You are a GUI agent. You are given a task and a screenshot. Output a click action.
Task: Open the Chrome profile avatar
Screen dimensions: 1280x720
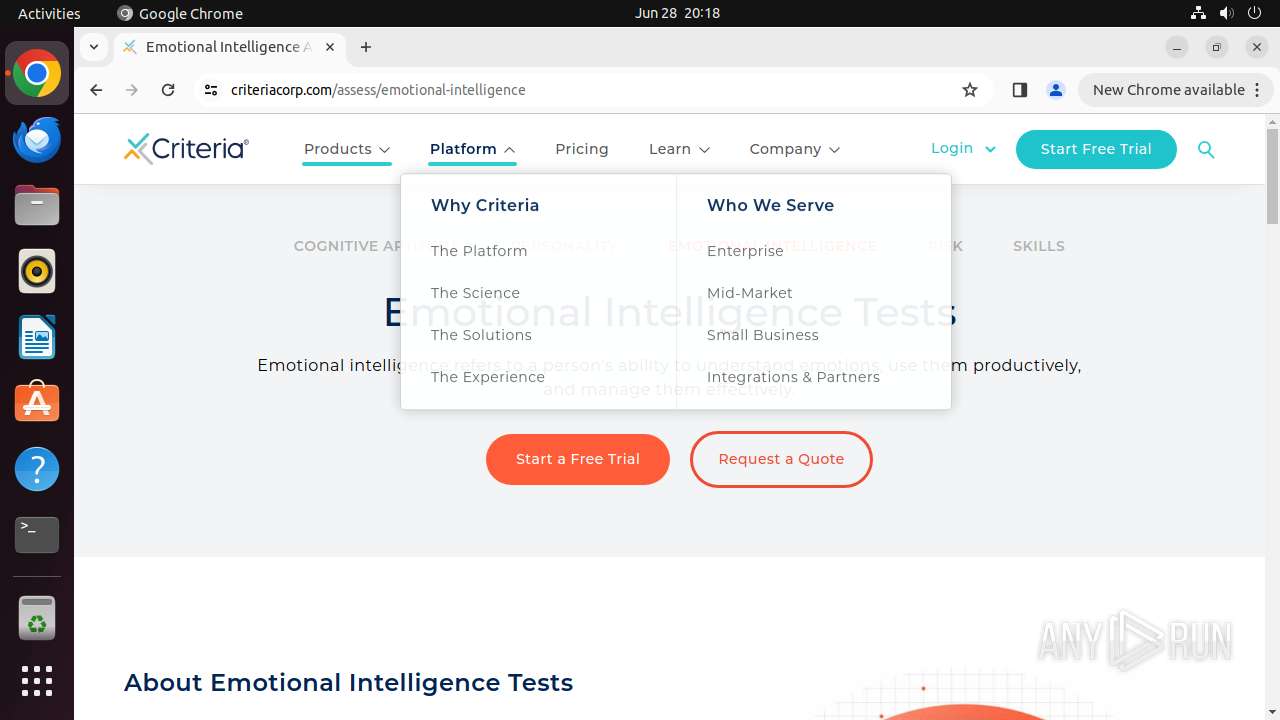pyautogui.click(x=1056, y=90)
